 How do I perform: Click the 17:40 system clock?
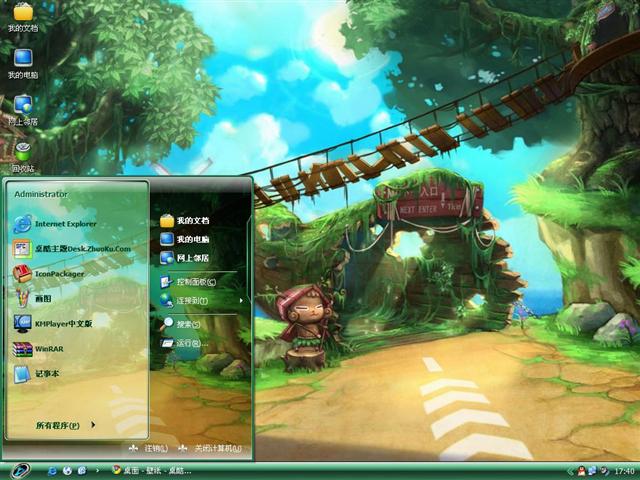point(624,471)
